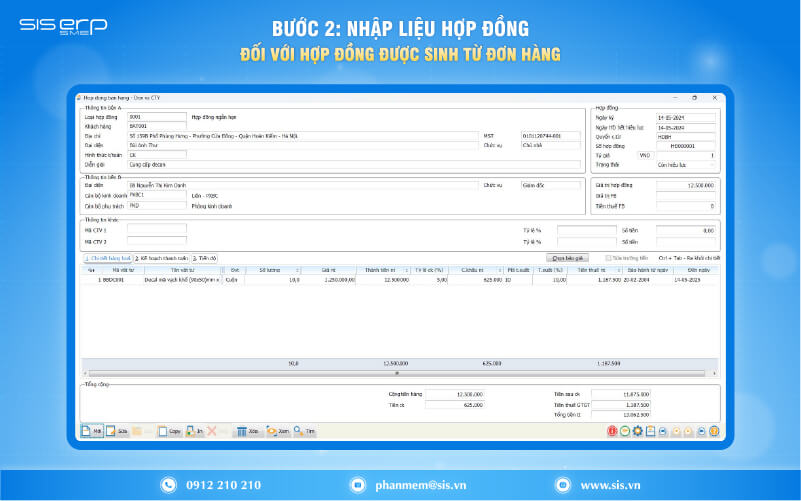Screen dimensions: 801x501
Task: Click the In (Print) toolbar icon
Action: pos(195,431)
